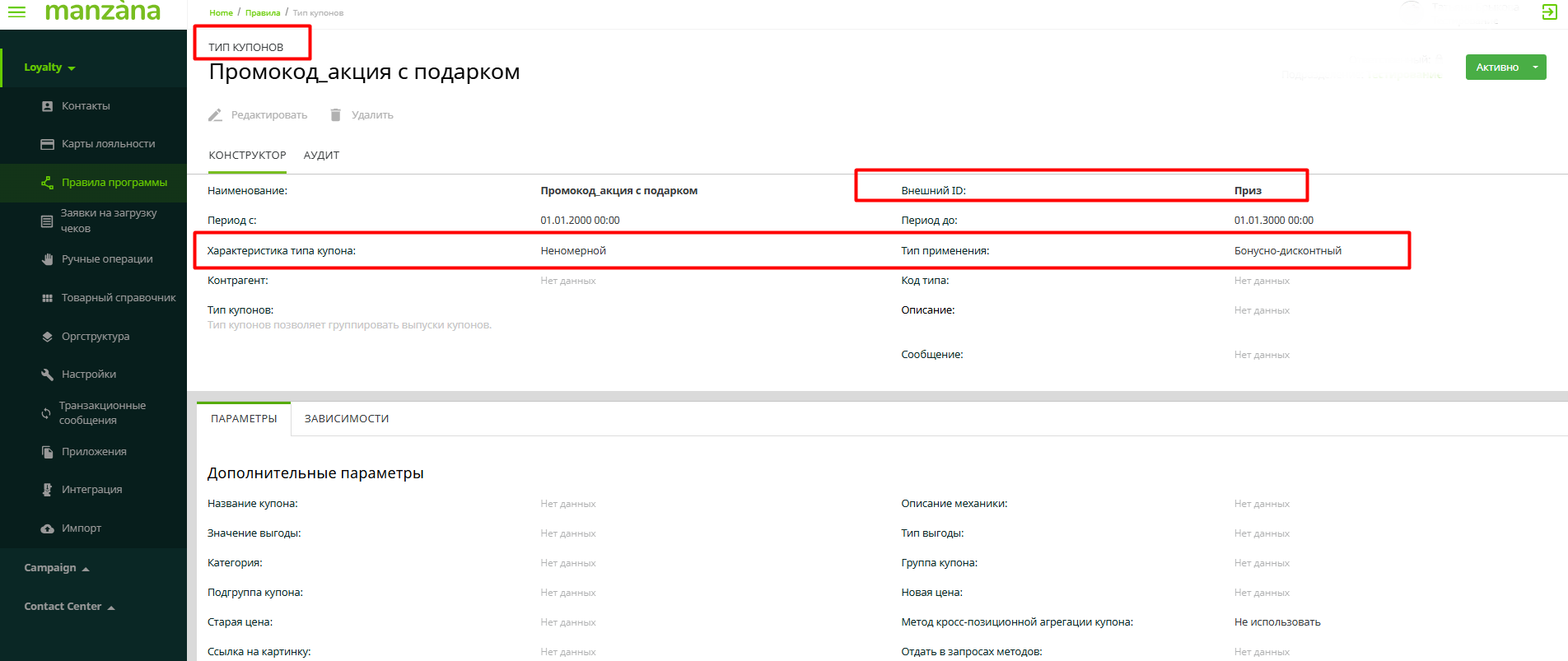The width and height of the screenshot is (1568, 661).
Task: Expand the Активно status dropdown arrow
Action: point(1535,67)
